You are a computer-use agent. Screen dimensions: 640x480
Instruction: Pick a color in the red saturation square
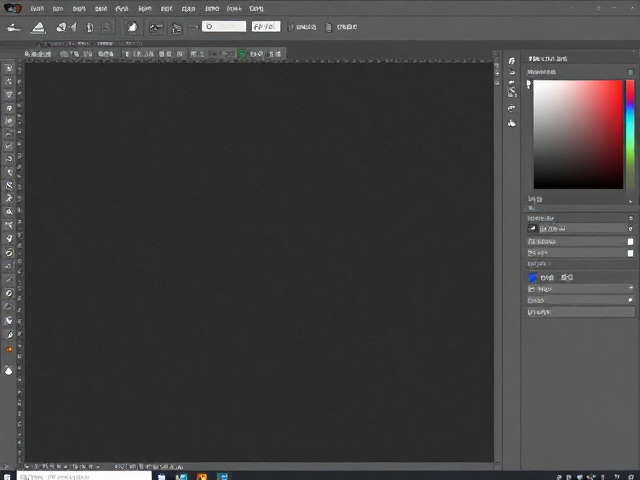[x=578, y=134]
